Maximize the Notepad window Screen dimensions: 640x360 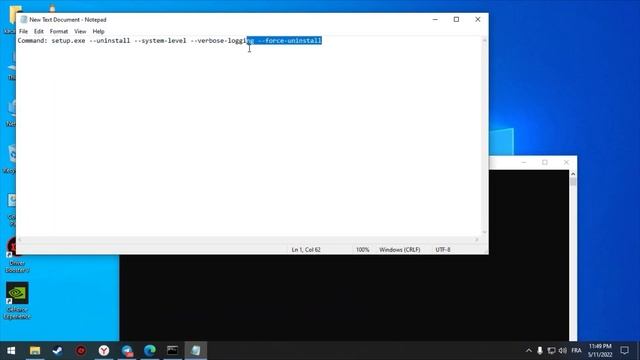(456, 19)
